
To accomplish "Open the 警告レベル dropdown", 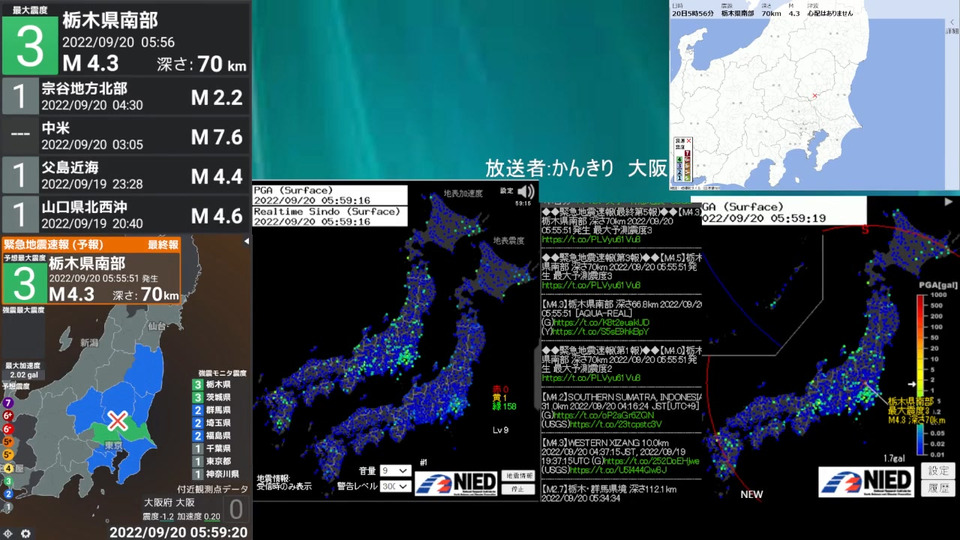I will tap(396, 486).
